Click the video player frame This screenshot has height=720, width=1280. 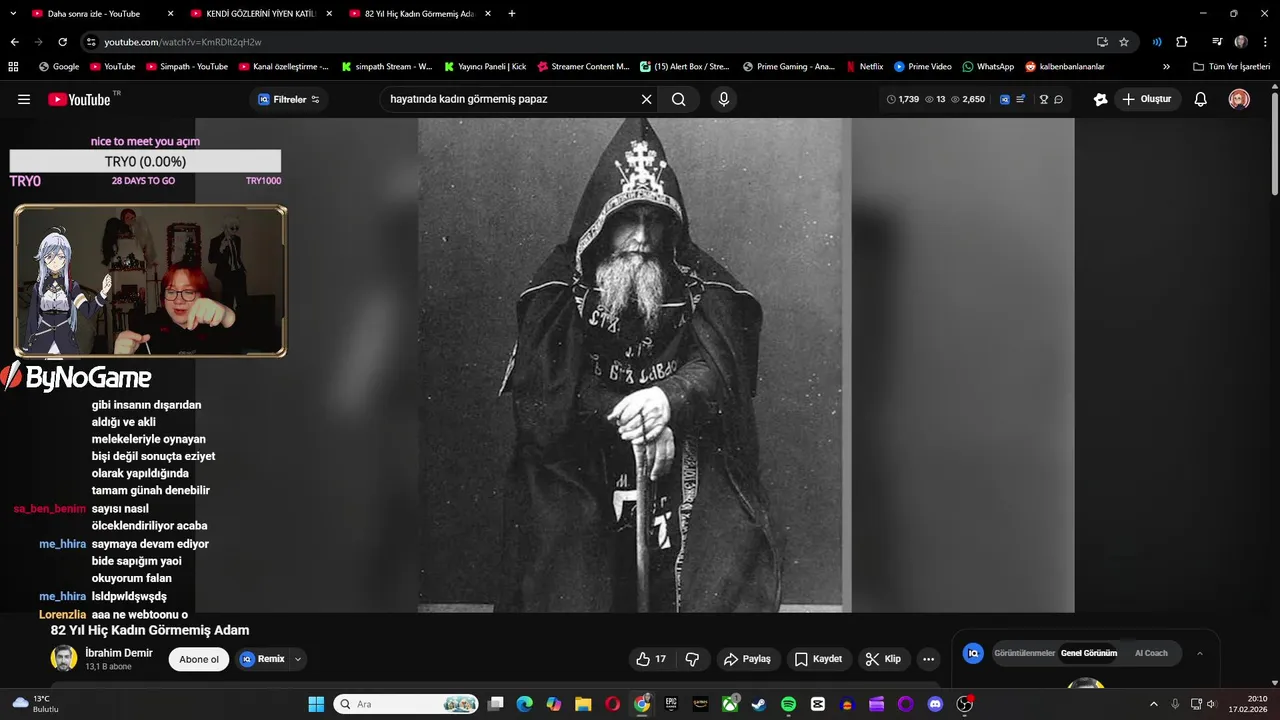pyautogui.click(x=635, y=365)
